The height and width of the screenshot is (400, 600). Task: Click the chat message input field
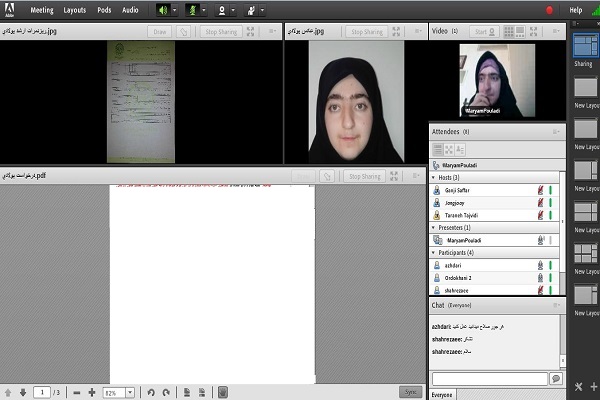490,379
